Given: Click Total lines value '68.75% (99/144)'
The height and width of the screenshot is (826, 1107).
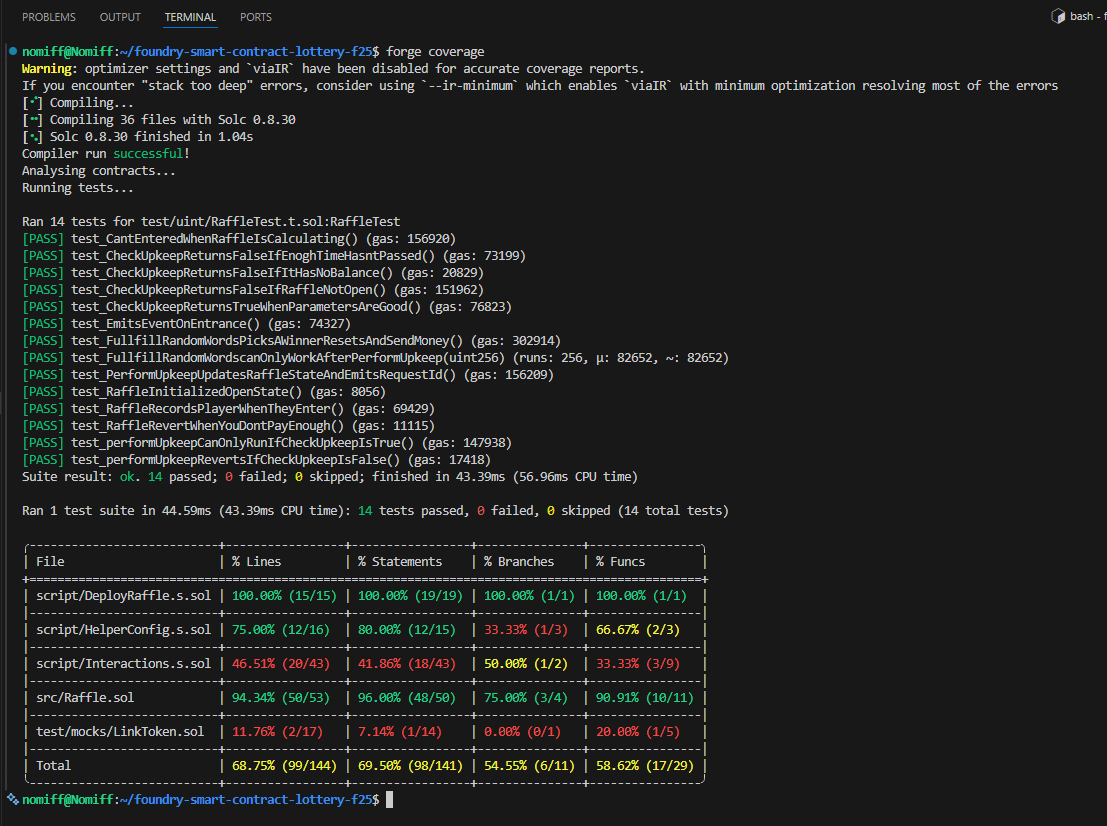Looking at the screenshot, I should coord(284,765).
